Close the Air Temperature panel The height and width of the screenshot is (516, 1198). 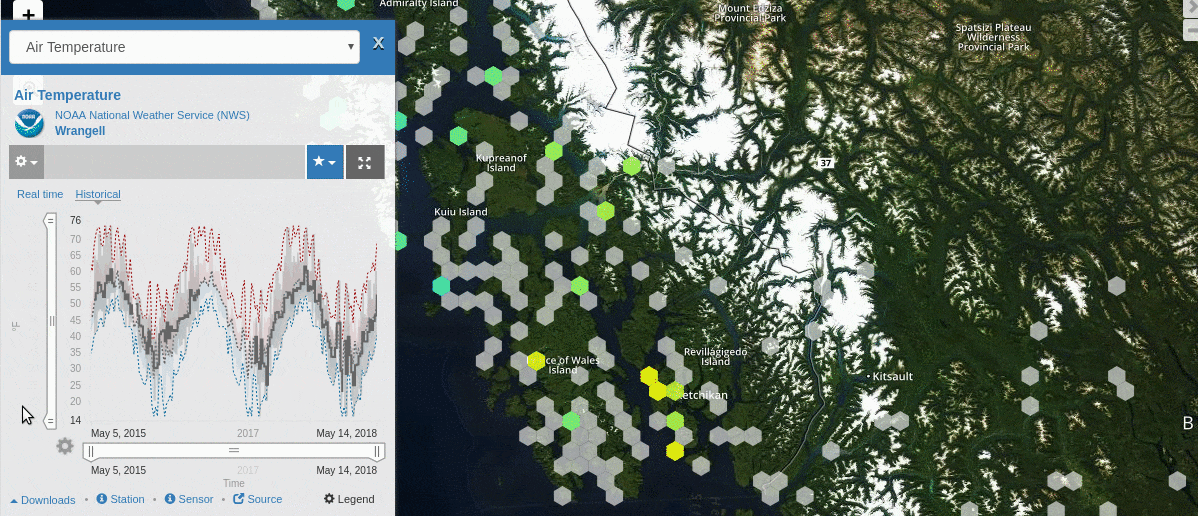click(x=378, y=43)
